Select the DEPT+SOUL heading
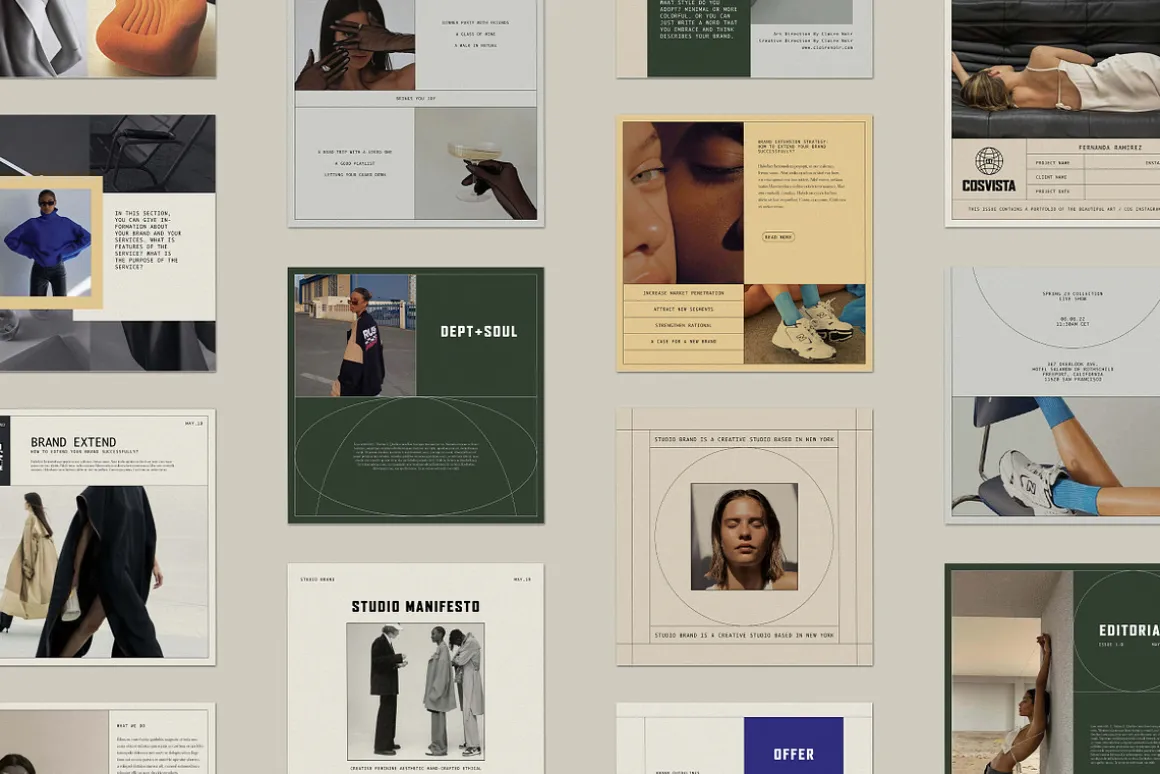The height and width of the screenshot is (774, 1160). pyautogui.click(x=479, y=332)
